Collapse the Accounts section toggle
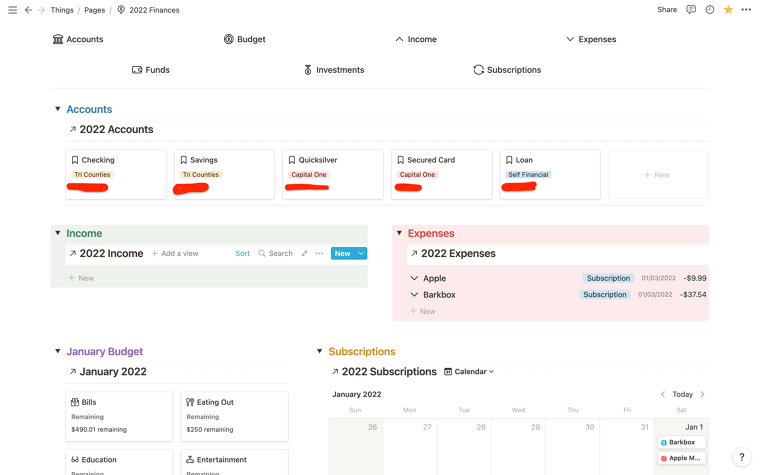This screenshot has width=760, height=475. [58, 109]
